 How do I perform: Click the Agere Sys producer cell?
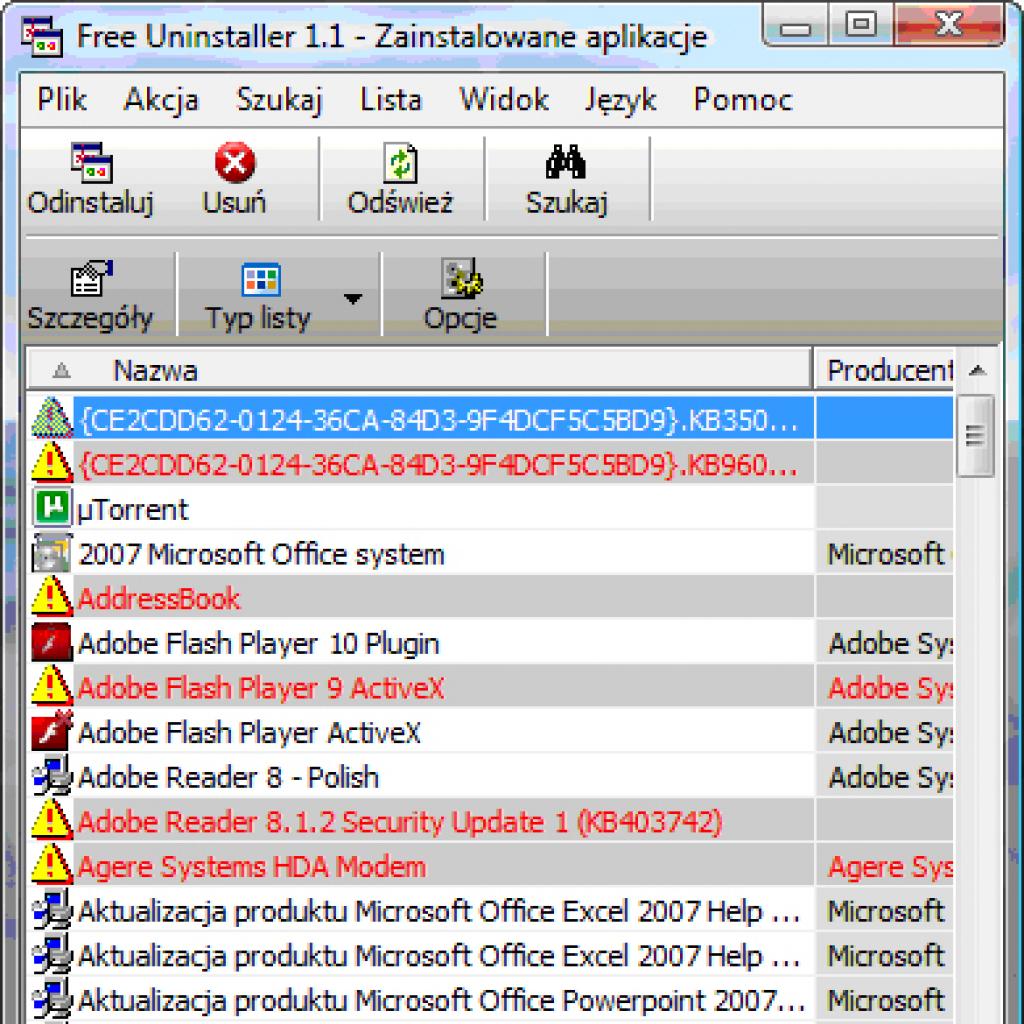click(x=884, y=864)
